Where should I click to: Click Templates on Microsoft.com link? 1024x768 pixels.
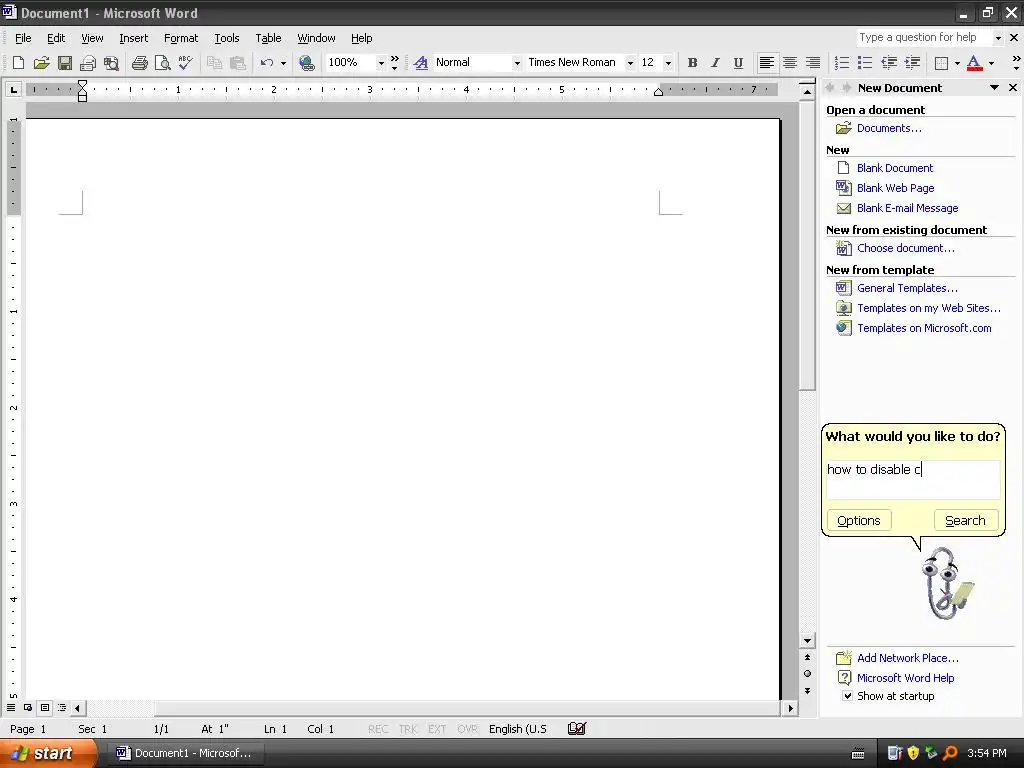point(924,328)
